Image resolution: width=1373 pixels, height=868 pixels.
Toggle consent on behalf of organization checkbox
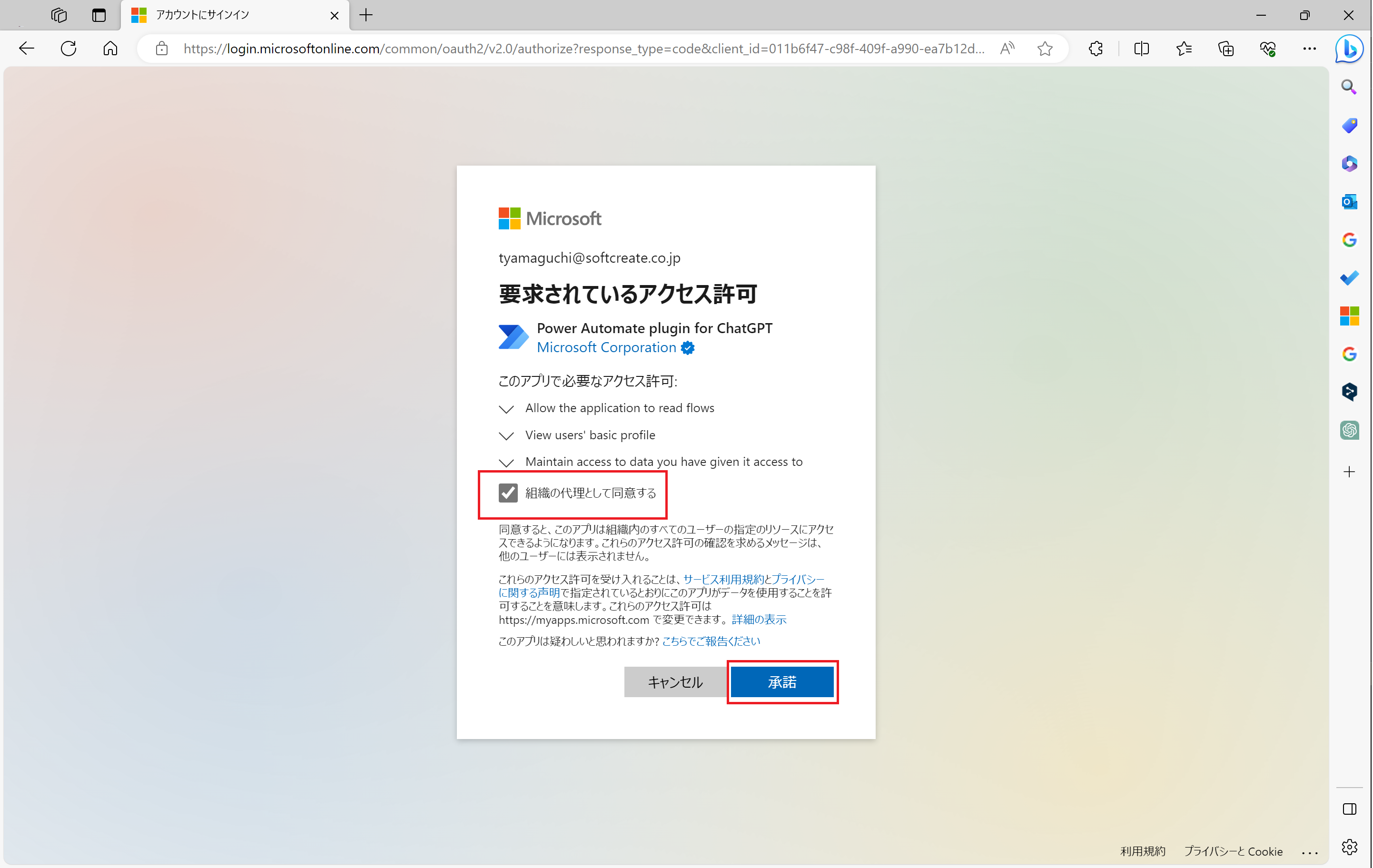coord(508,493)
